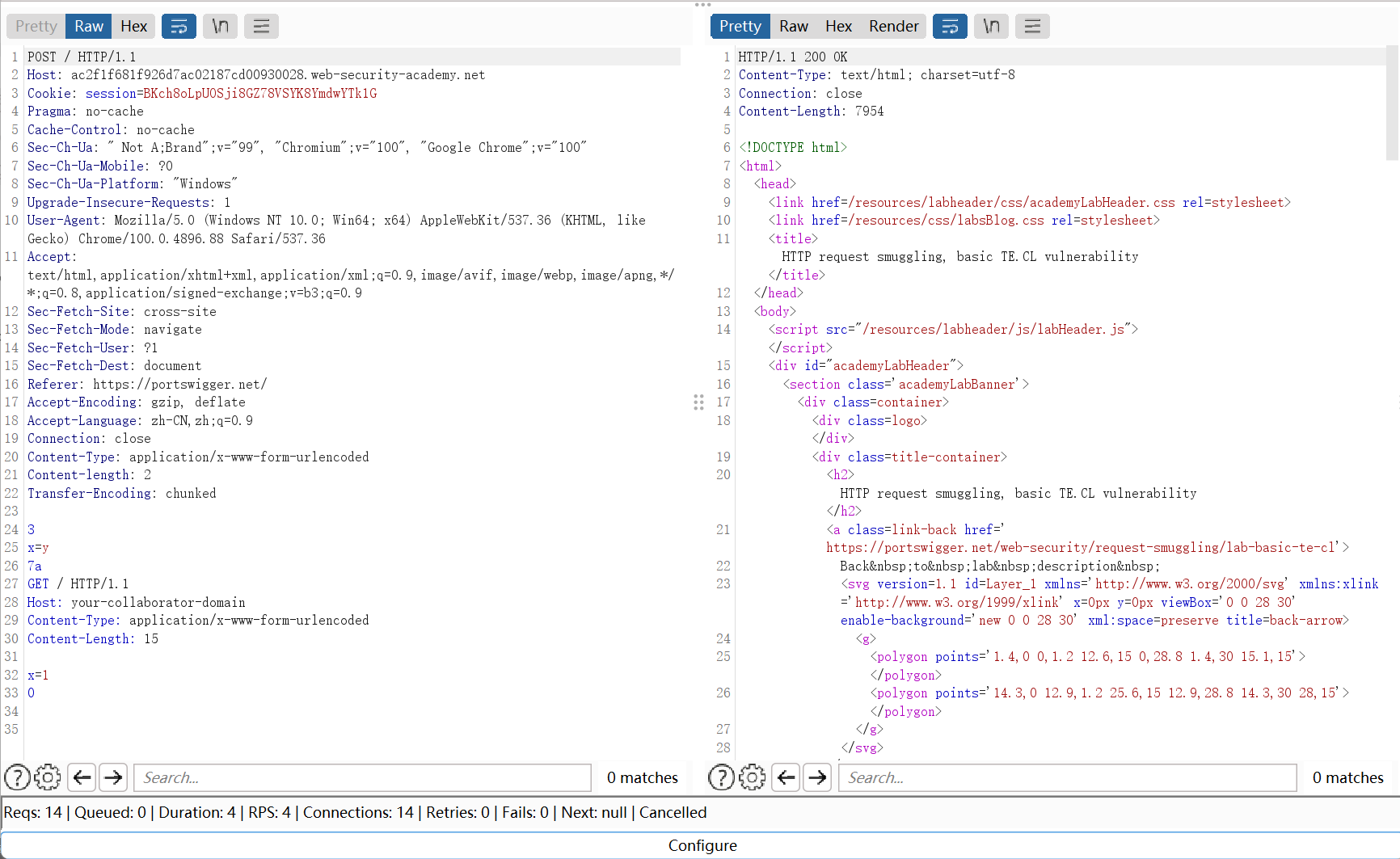Click 'Content-Length: 7954' response header
1400x859 pixels.
pyautogui.click(x=811, y=111)
